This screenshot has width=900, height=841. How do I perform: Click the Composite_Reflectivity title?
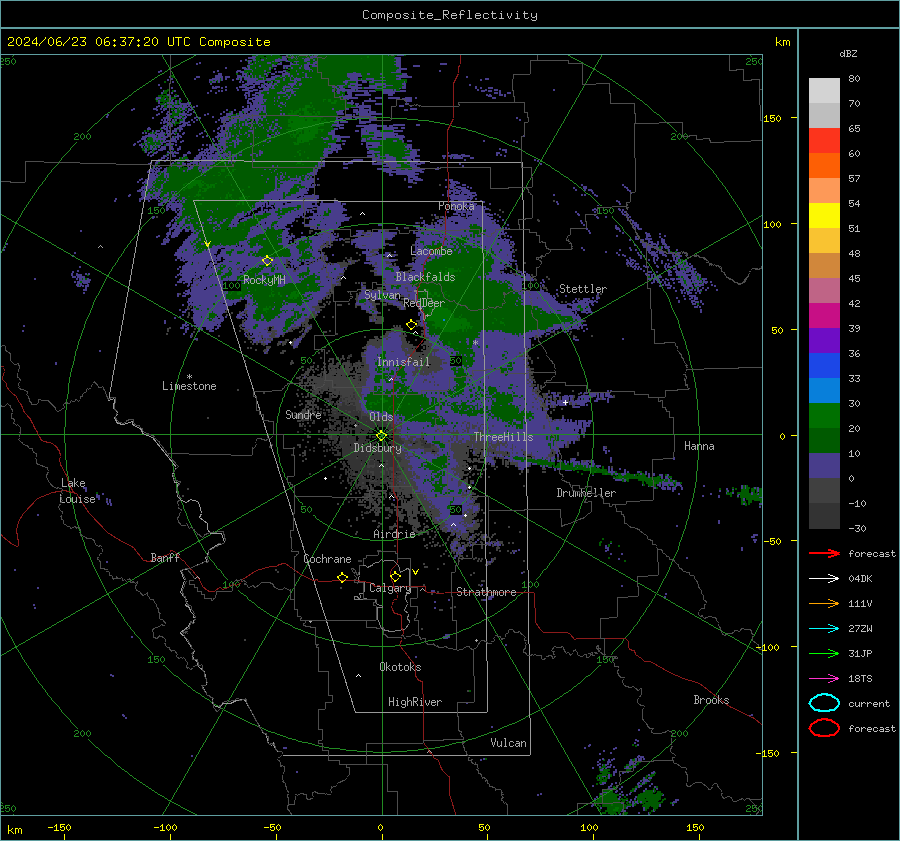(450, 15)
